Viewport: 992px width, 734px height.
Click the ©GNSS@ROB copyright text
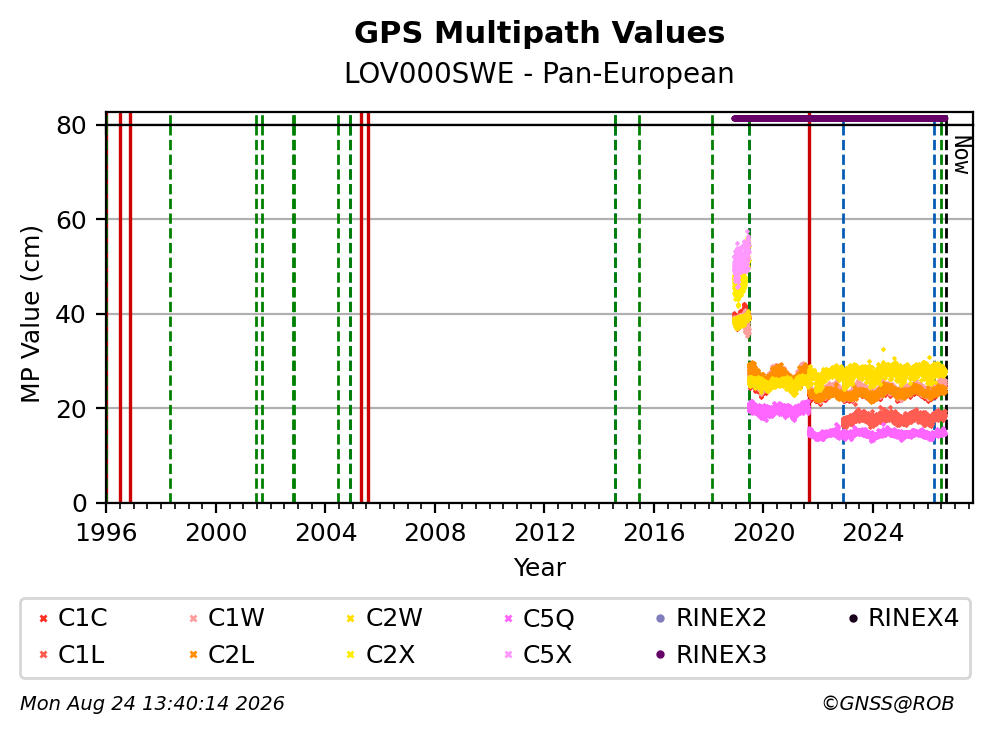888,704
